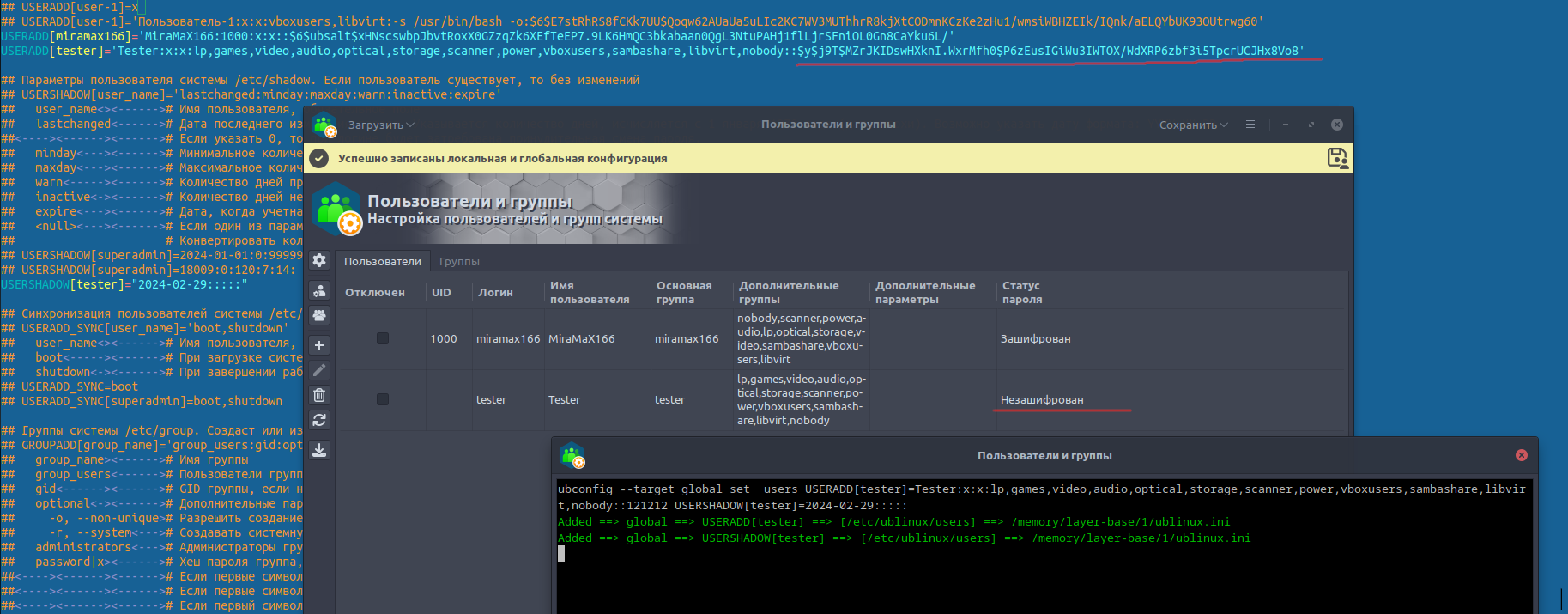The width and height of the screenshot is (1568, 614).
Task: Click the Логин column header
Action: point(495,293)
